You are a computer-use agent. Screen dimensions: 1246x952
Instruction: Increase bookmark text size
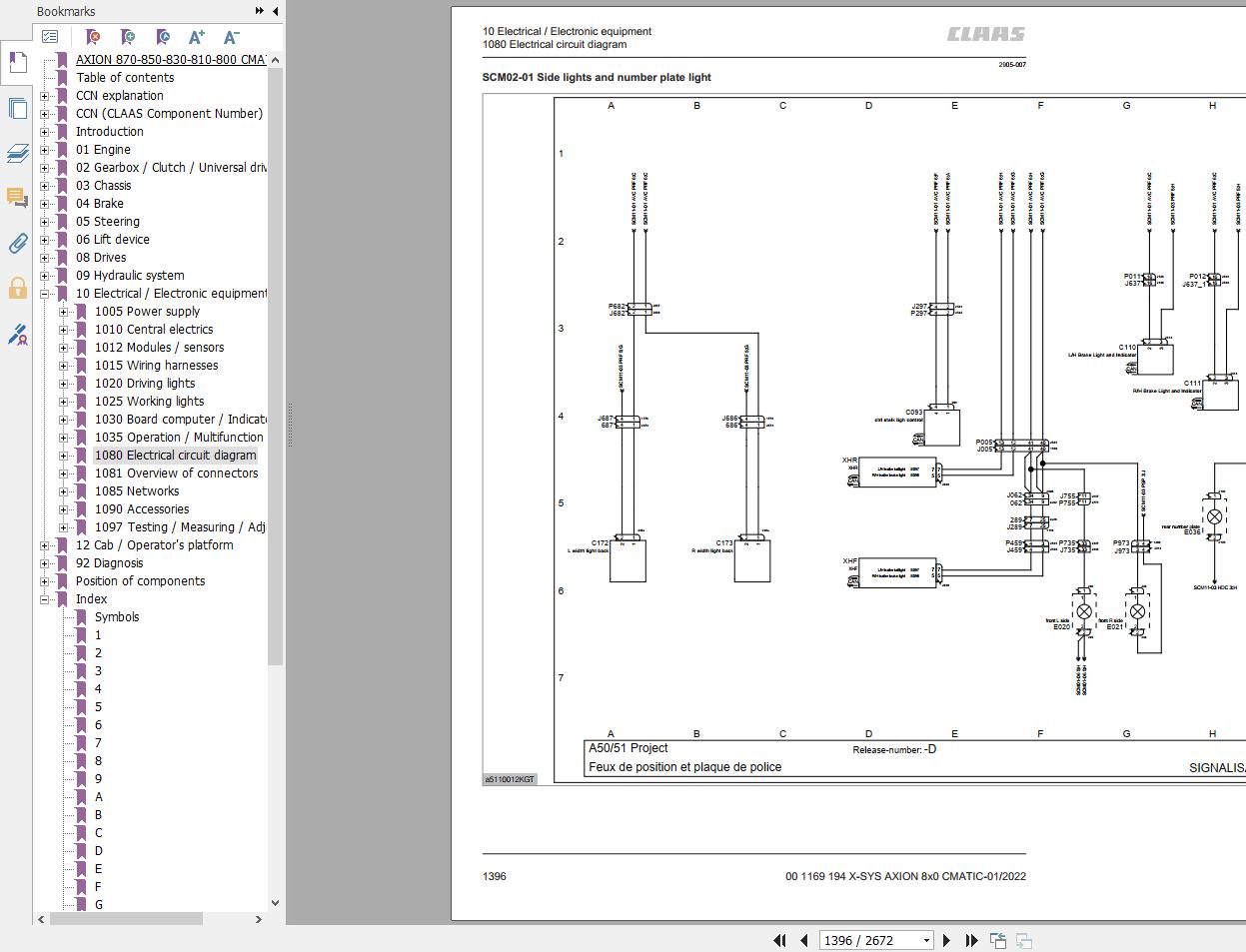tap(197, 37)
